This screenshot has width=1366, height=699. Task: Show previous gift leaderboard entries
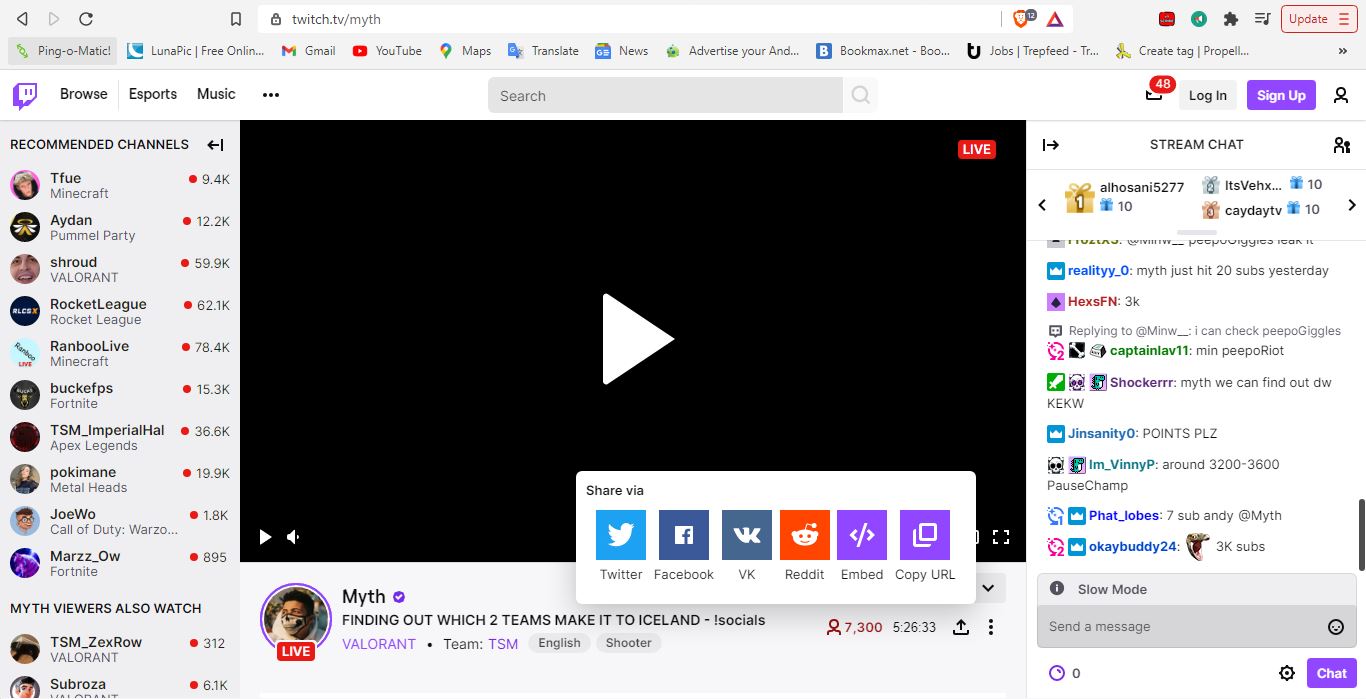coord(1042,205)
